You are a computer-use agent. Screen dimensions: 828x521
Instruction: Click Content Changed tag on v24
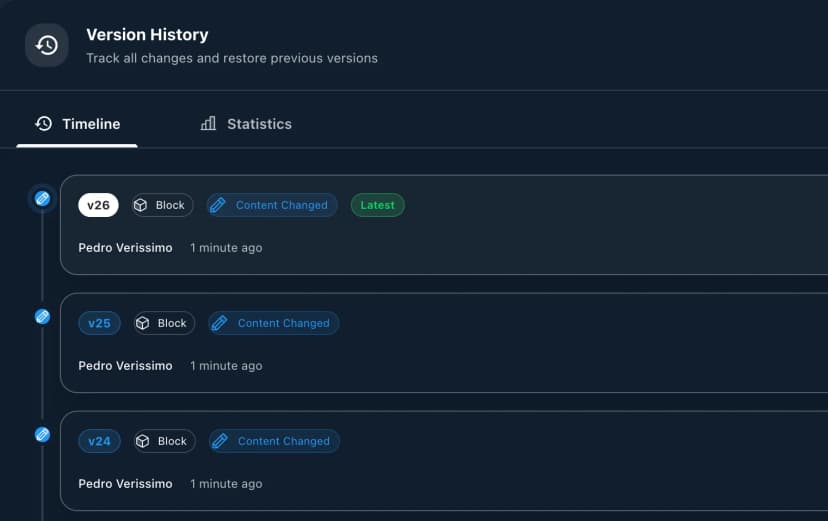[274, 441]
